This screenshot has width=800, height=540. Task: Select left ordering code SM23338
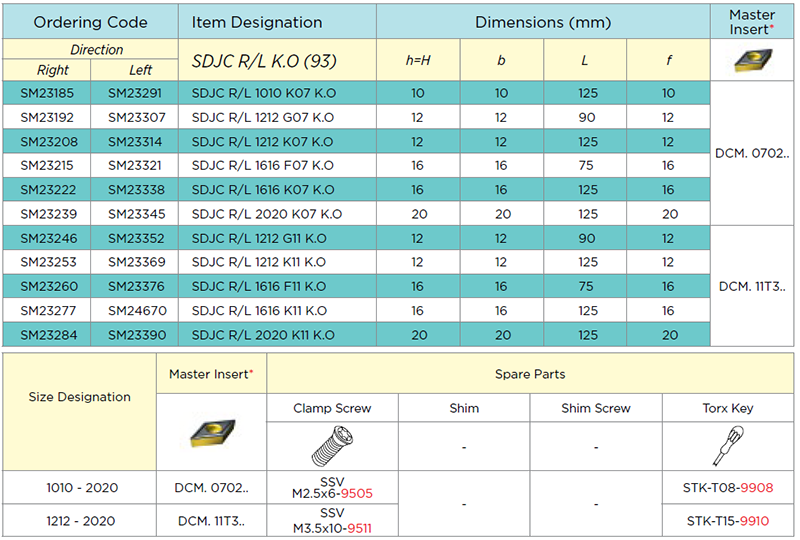(x=136, y=190)
